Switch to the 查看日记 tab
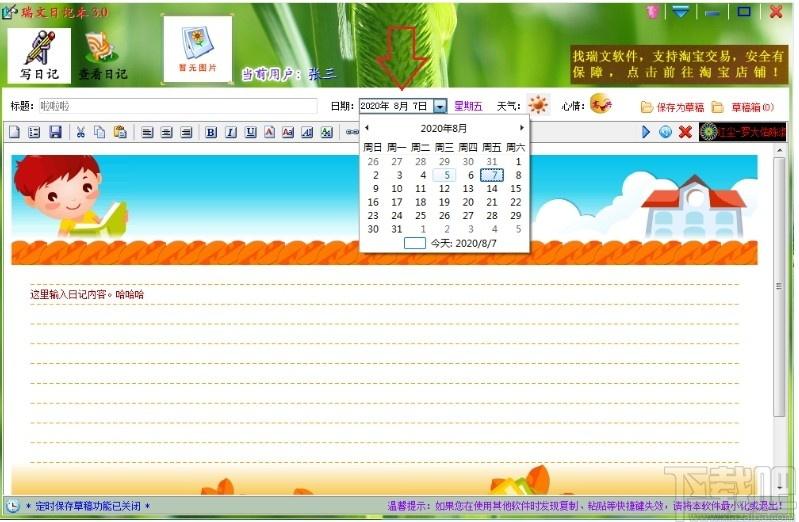799x522 pixels. click(102, 56)
